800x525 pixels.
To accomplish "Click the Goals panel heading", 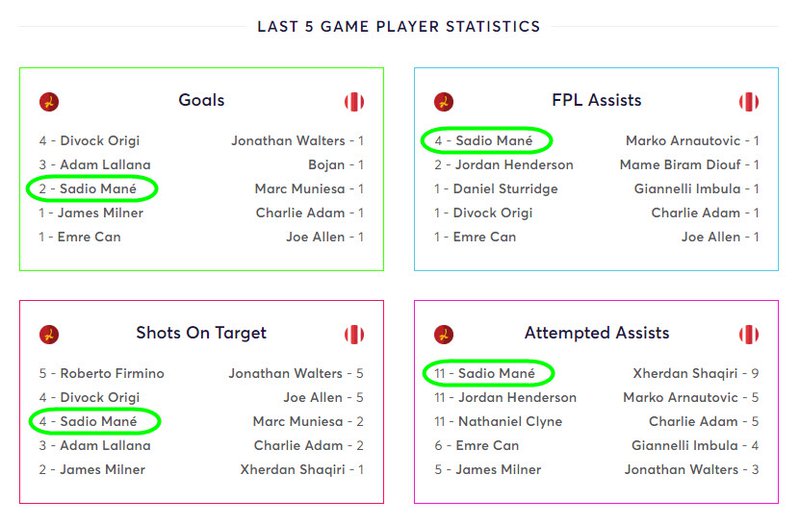I will [202, 100].
